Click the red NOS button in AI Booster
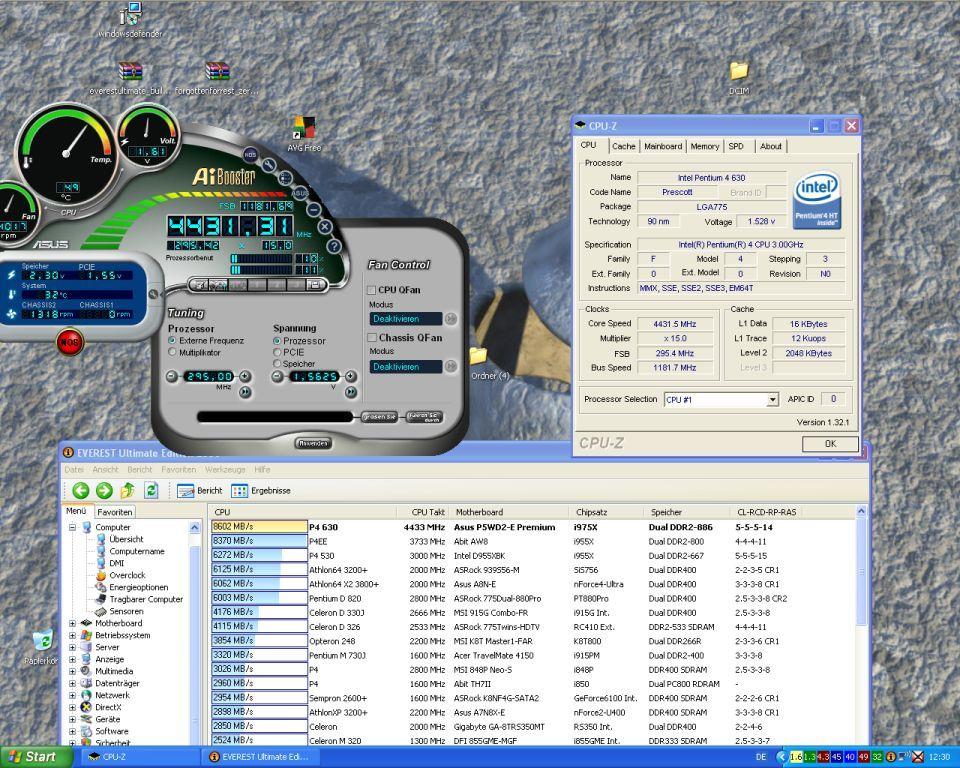 pyautogui.click(x=70, y=342)
